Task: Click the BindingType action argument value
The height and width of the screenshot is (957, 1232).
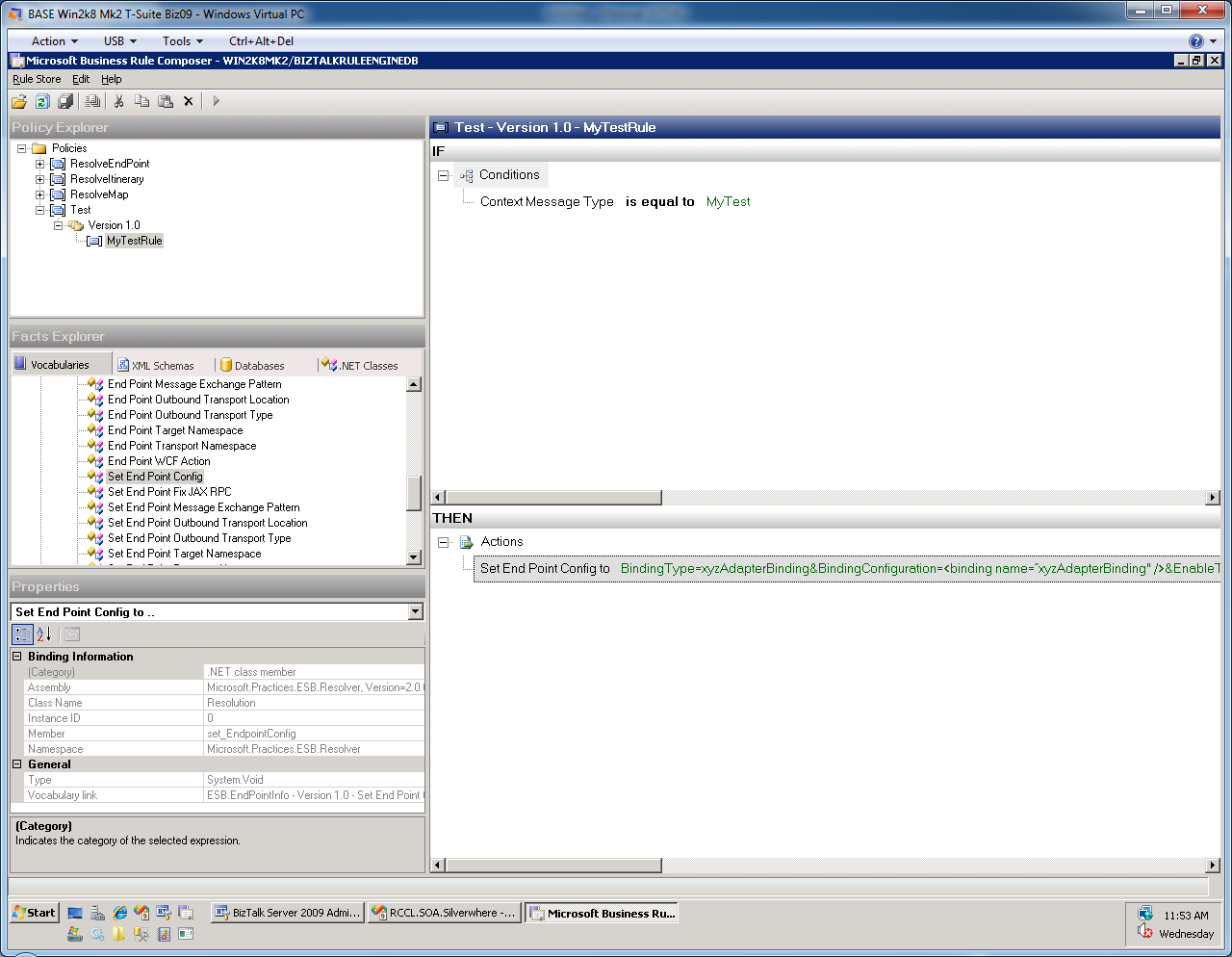Action: [x=919, y=568]
